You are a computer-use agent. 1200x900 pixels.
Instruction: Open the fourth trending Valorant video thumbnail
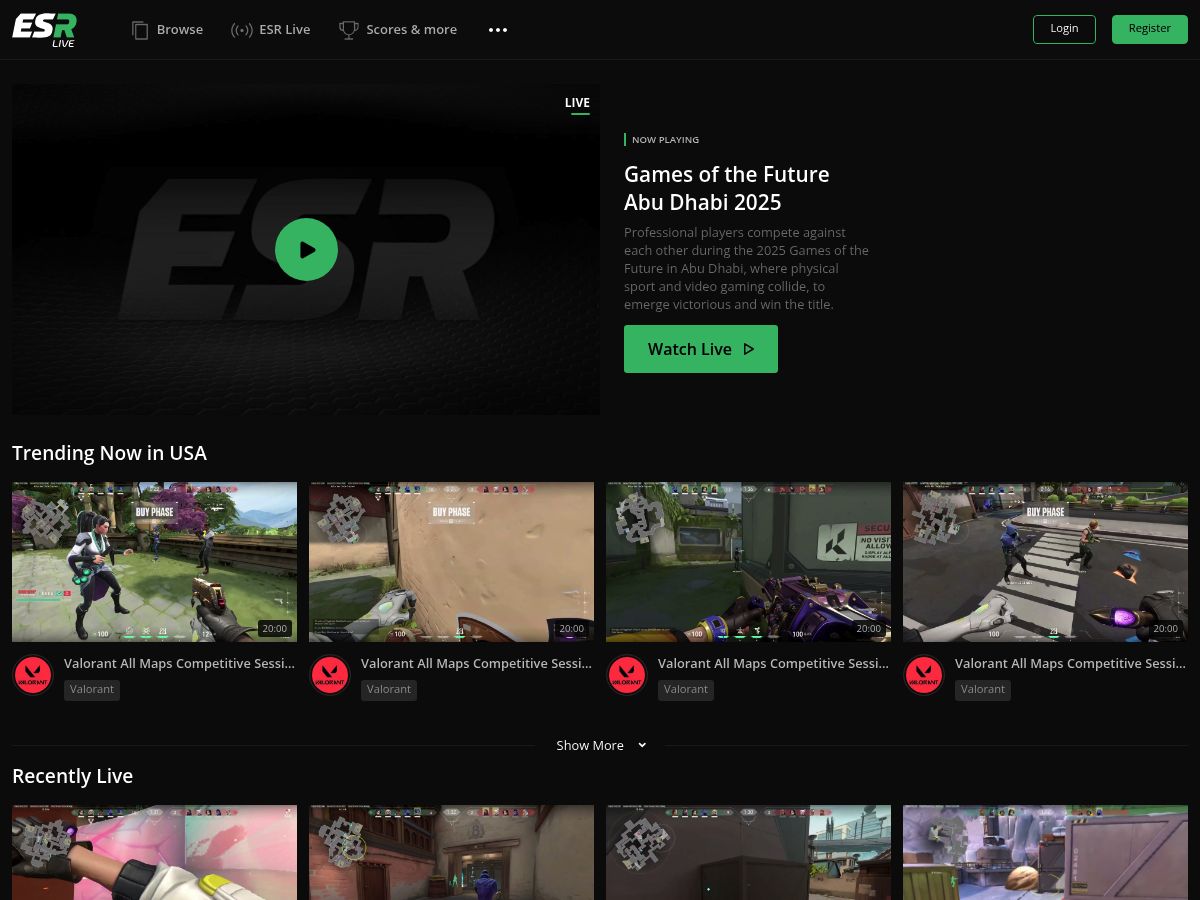point(1045,562)
